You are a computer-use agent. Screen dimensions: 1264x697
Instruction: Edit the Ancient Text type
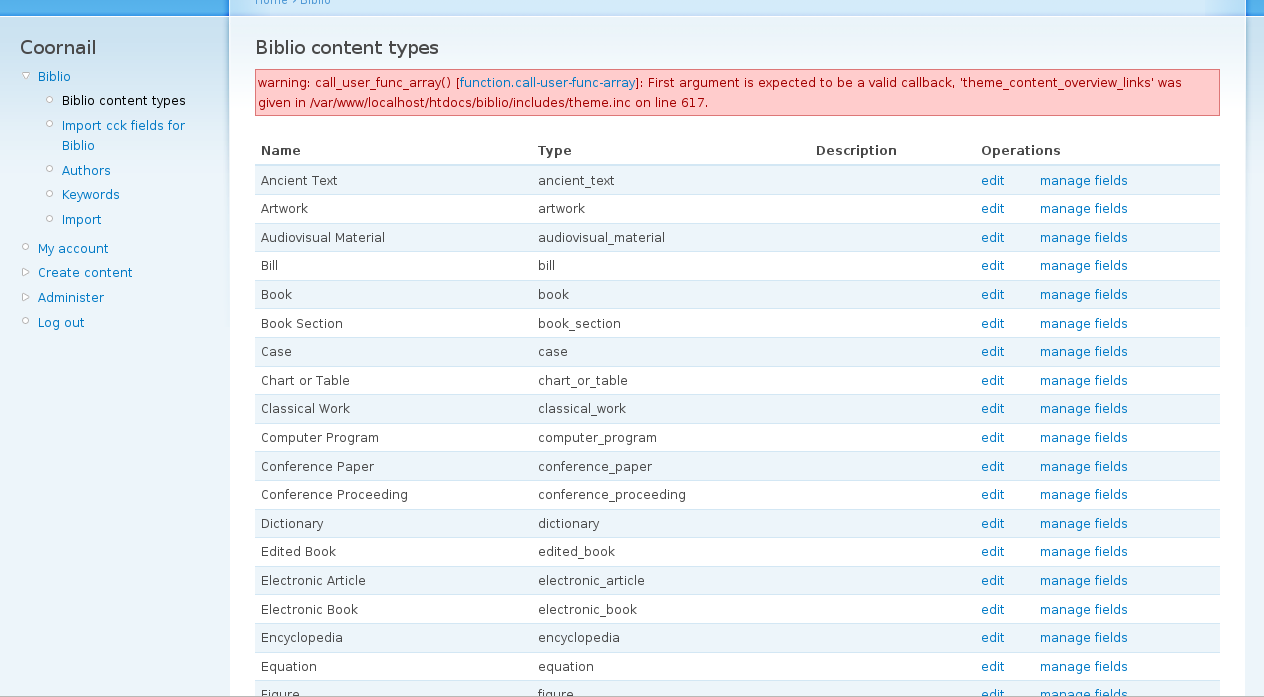point(992,181)
